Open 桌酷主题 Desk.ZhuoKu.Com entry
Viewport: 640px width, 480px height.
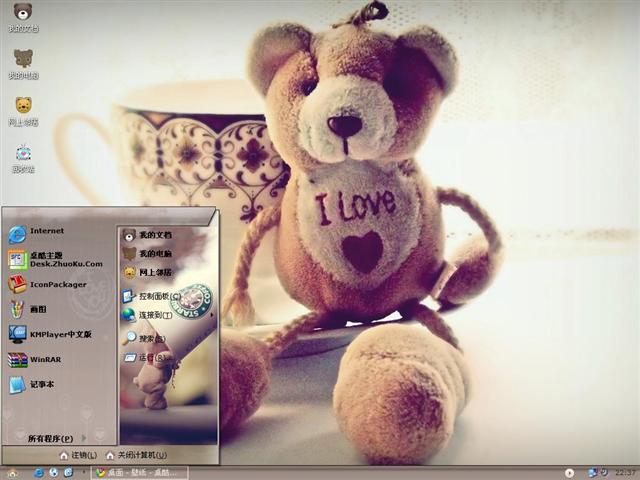click(x=56, y=260)
